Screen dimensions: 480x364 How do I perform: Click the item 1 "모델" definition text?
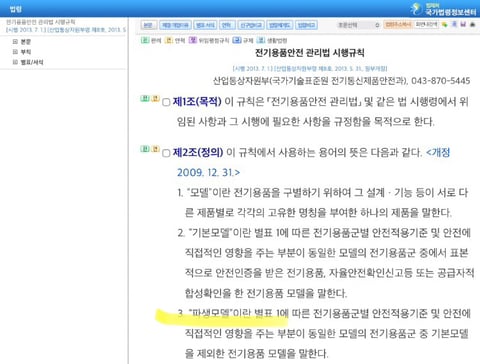coord(323,202)
